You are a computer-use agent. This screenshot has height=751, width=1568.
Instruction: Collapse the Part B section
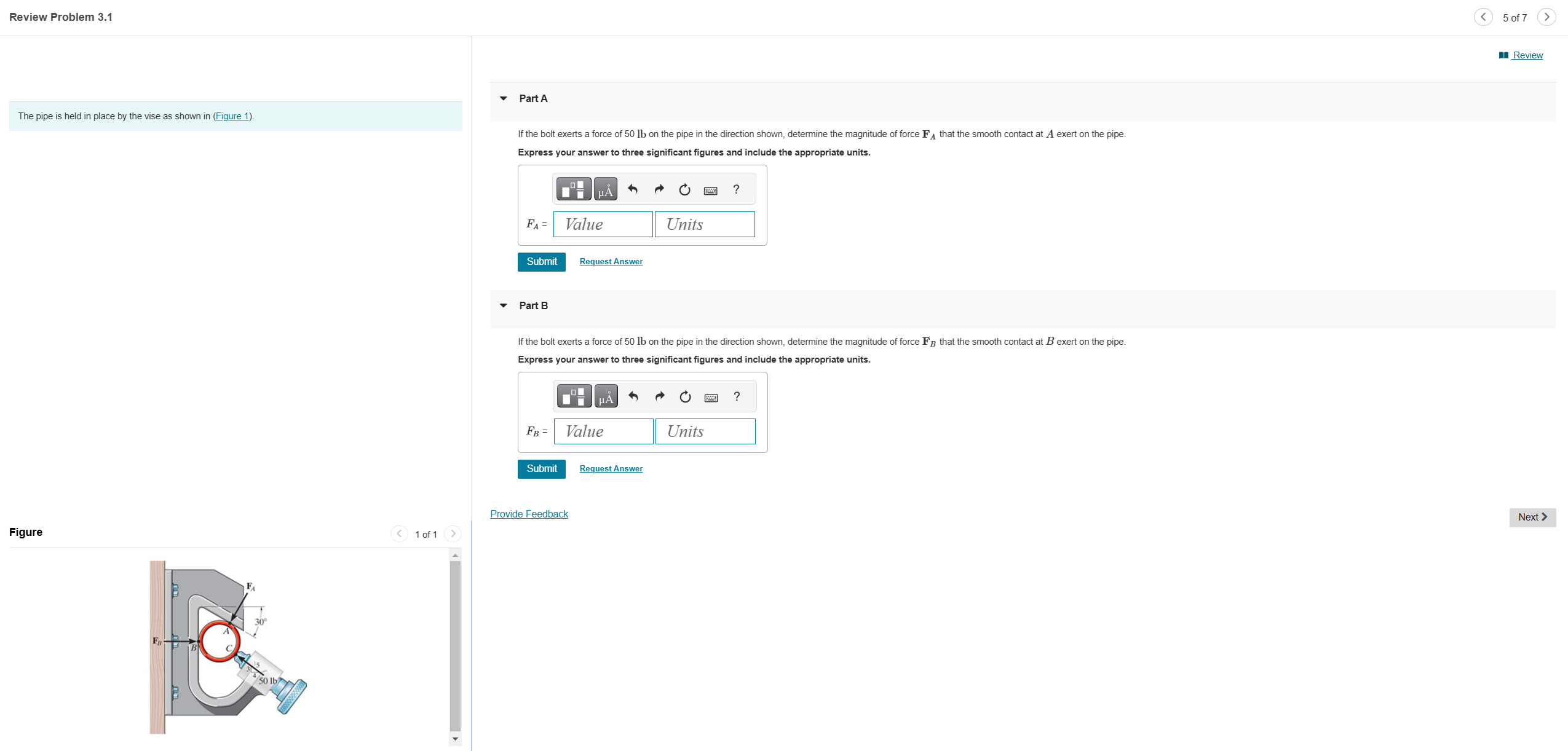pos(504,305)
